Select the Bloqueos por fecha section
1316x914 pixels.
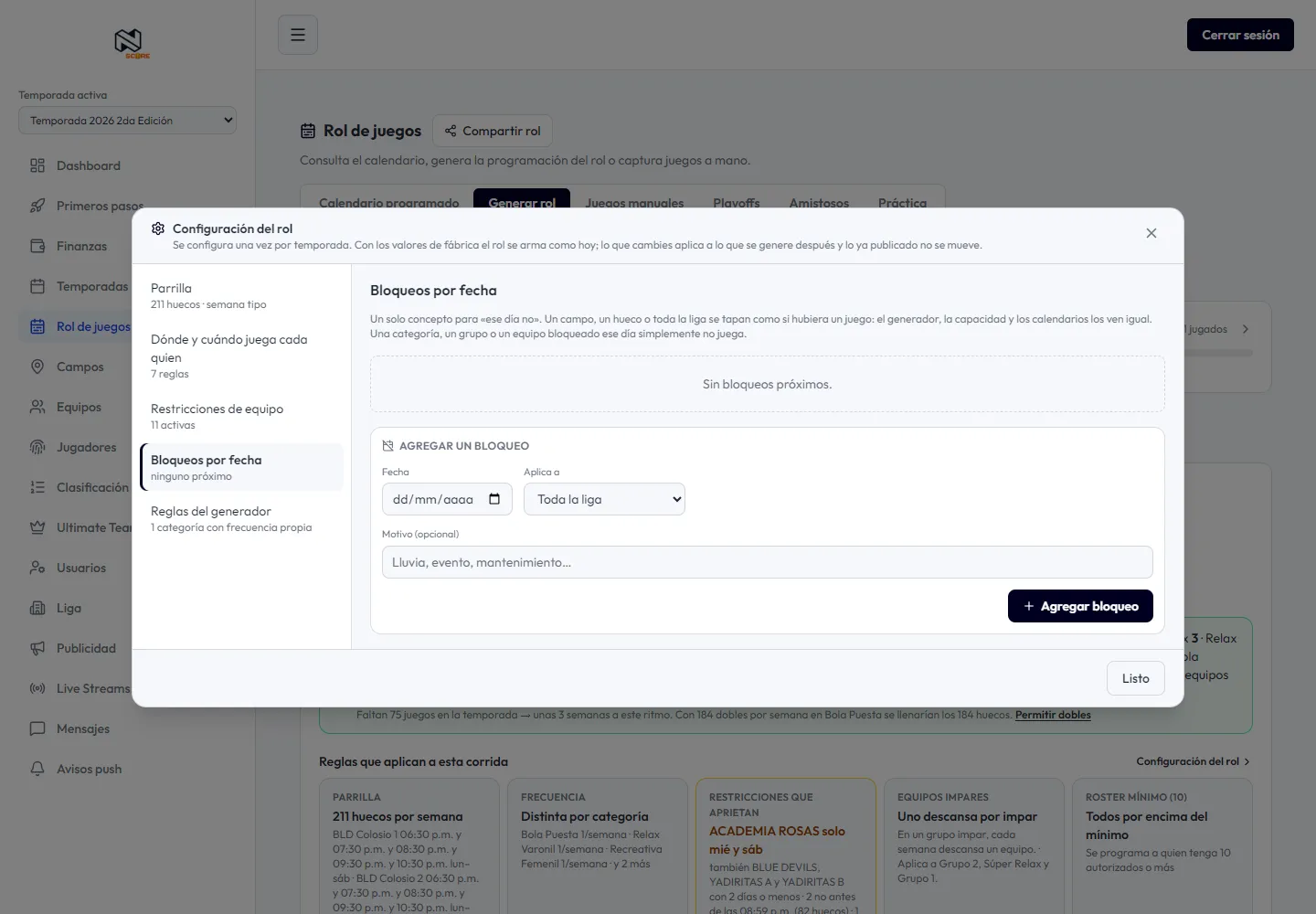[241, 467]
